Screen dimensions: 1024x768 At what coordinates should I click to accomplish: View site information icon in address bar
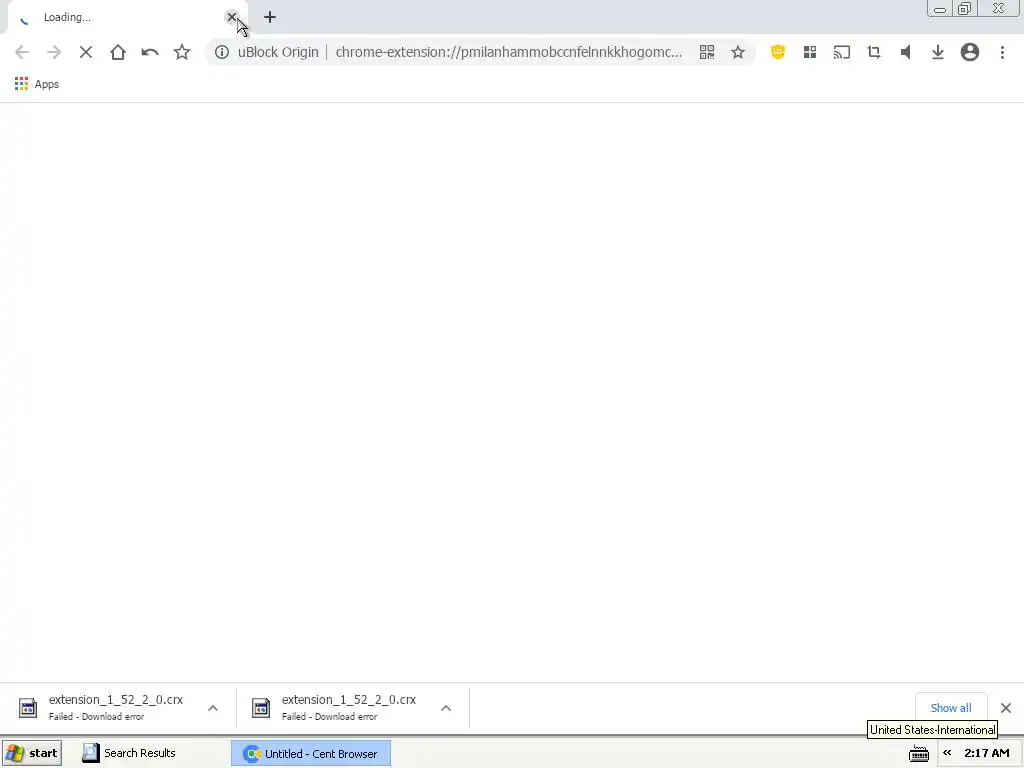click(x=222, y=52)
